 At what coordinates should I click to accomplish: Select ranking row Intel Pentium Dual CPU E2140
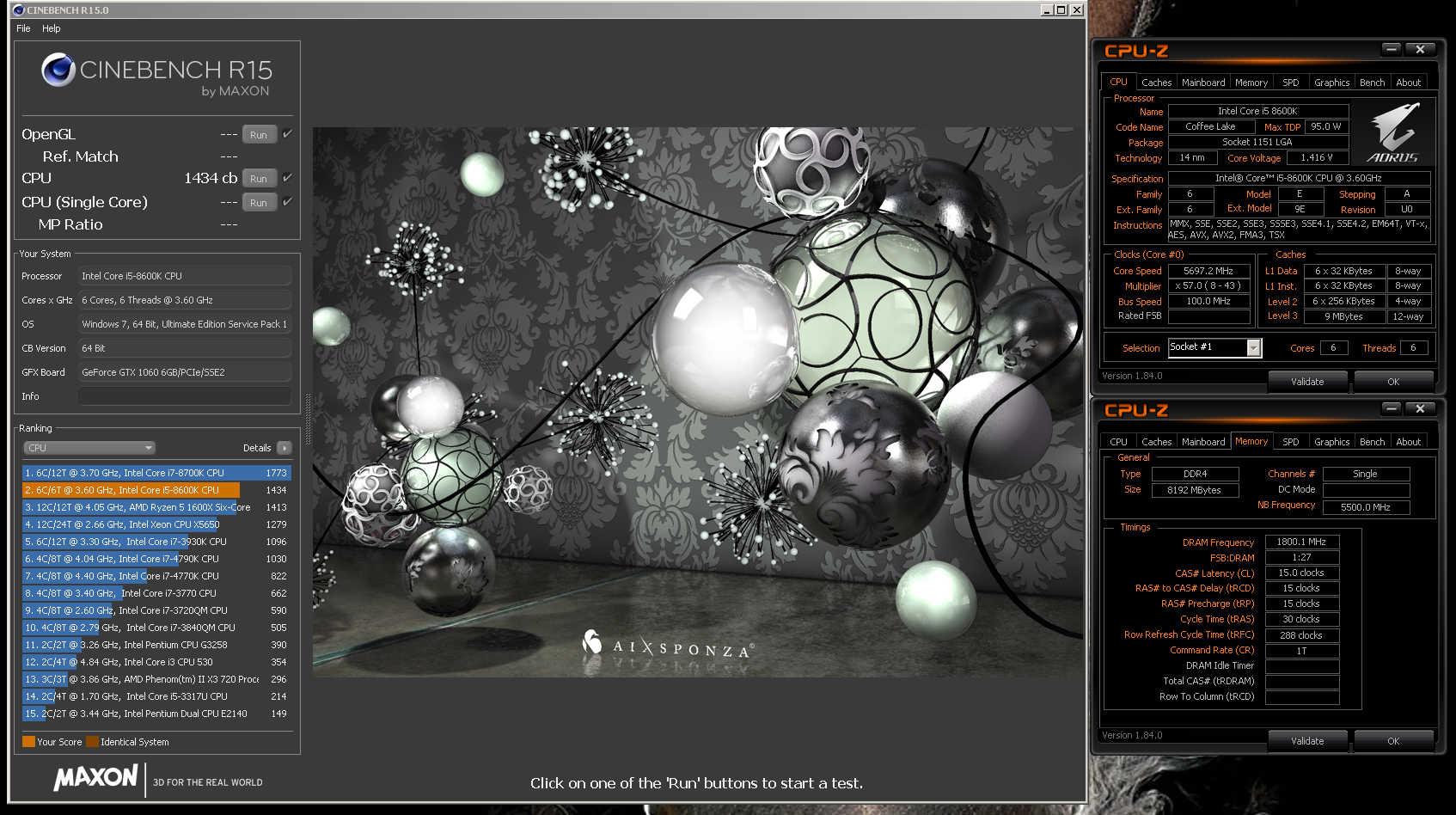click(156, 714)
